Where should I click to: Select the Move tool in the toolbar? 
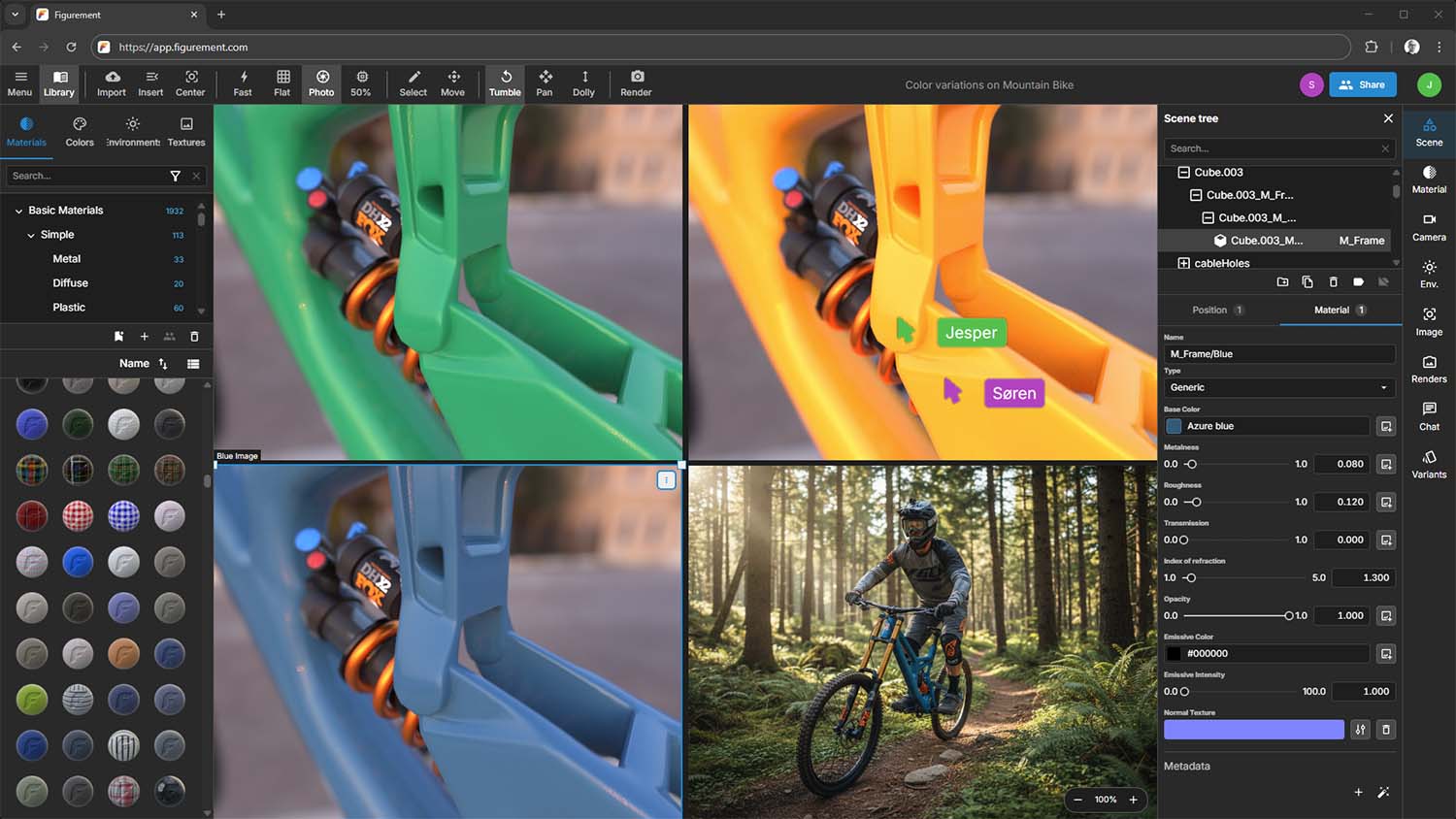coord(452,83)
